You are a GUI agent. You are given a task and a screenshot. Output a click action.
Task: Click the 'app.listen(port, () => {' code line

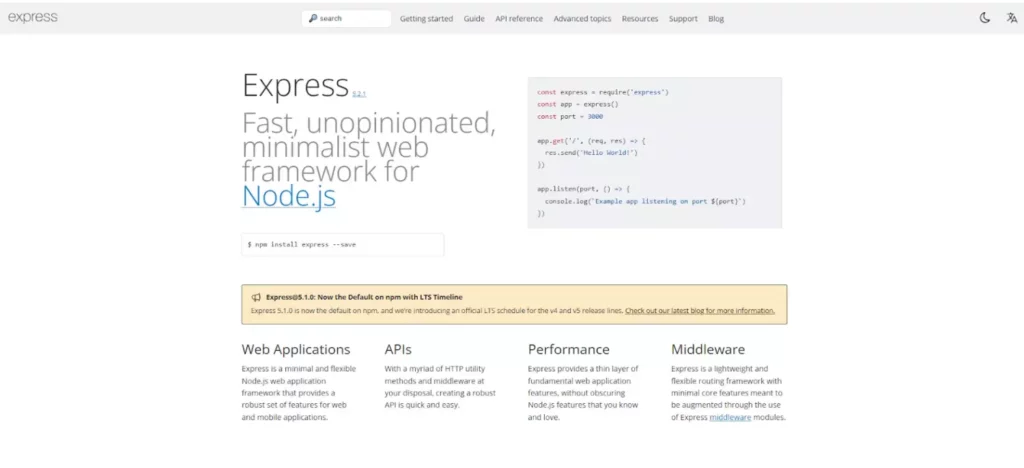pos(583,189)
